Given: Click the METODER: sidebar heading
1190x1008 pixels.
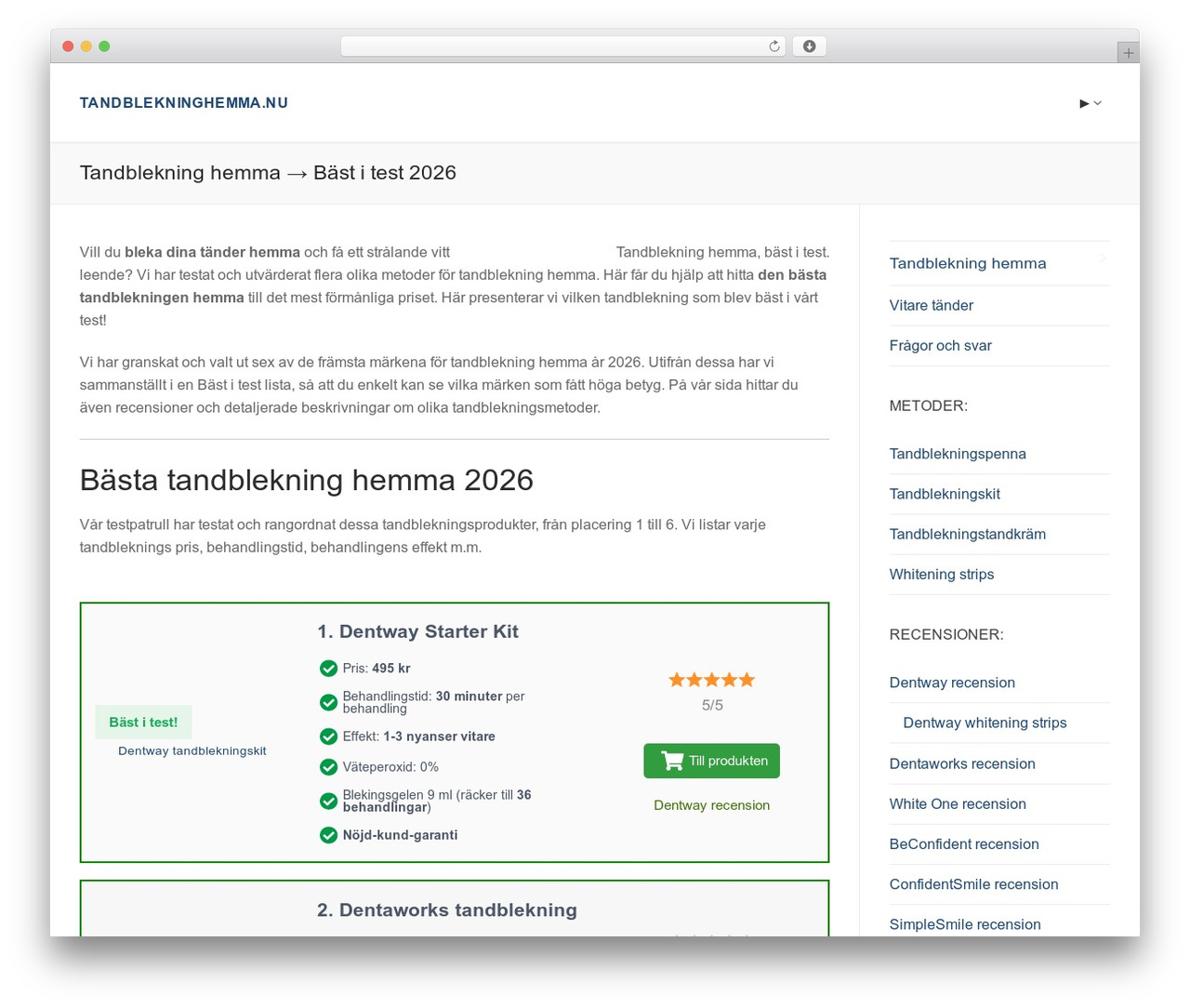Looking at the screenshot, I should click(929, 405).
